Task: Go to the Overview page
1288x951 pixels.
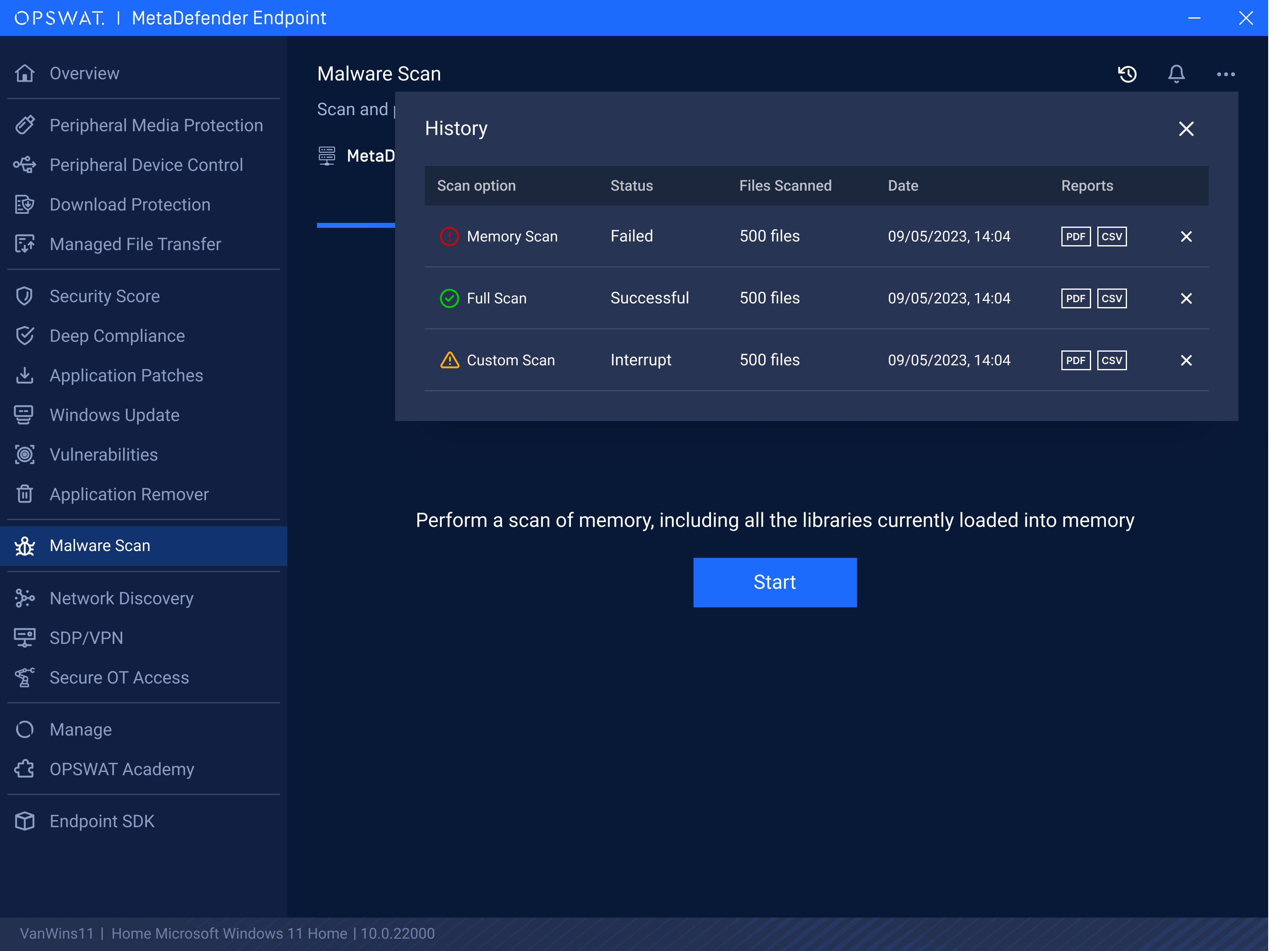Action: 84,73
